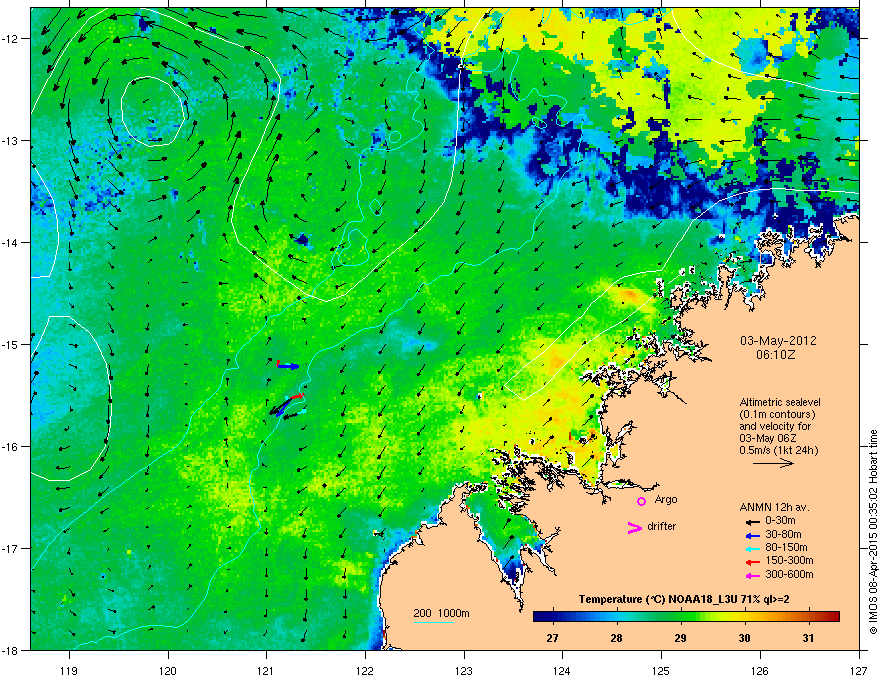Click the '30-80m' depth label
The height and width of the screenshot is (680, 880).
783,534
